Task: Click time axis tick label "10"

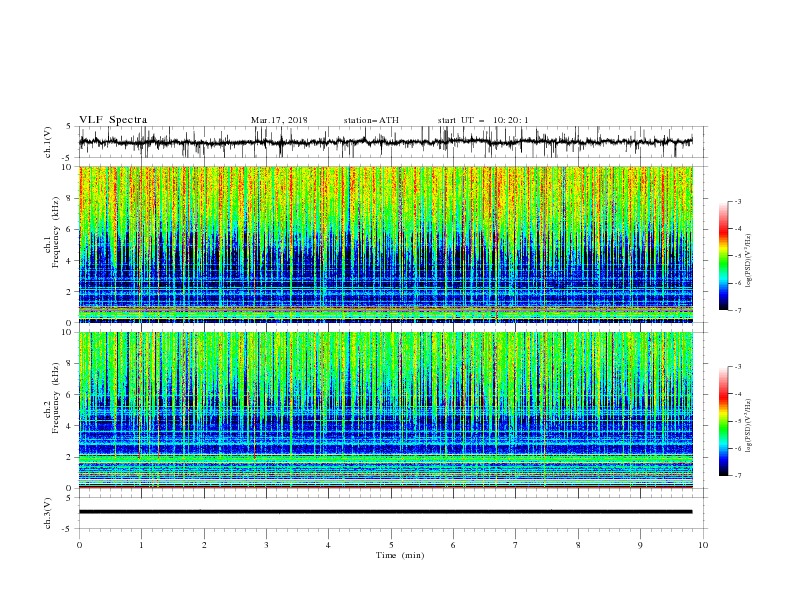Action: click(703, 545)
